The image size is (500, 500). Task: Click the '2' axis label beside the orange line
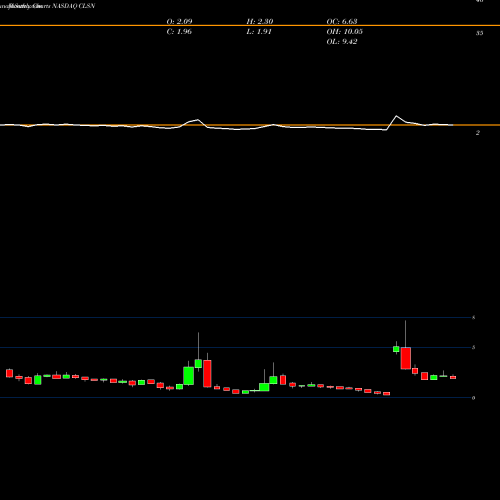click(x=478, y=133)
